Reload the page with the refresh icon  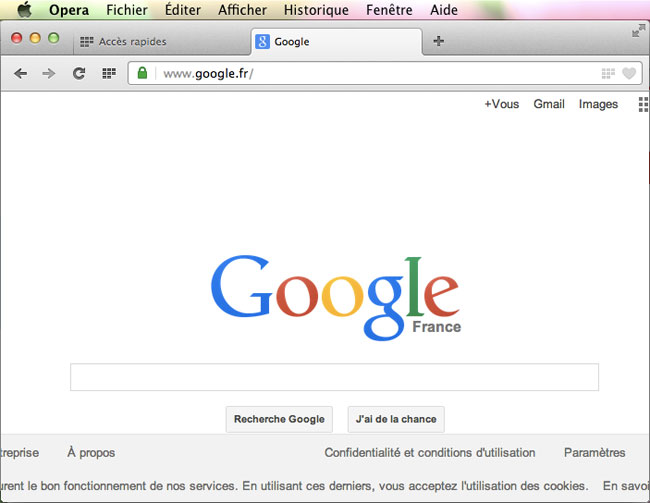[79, 73]
